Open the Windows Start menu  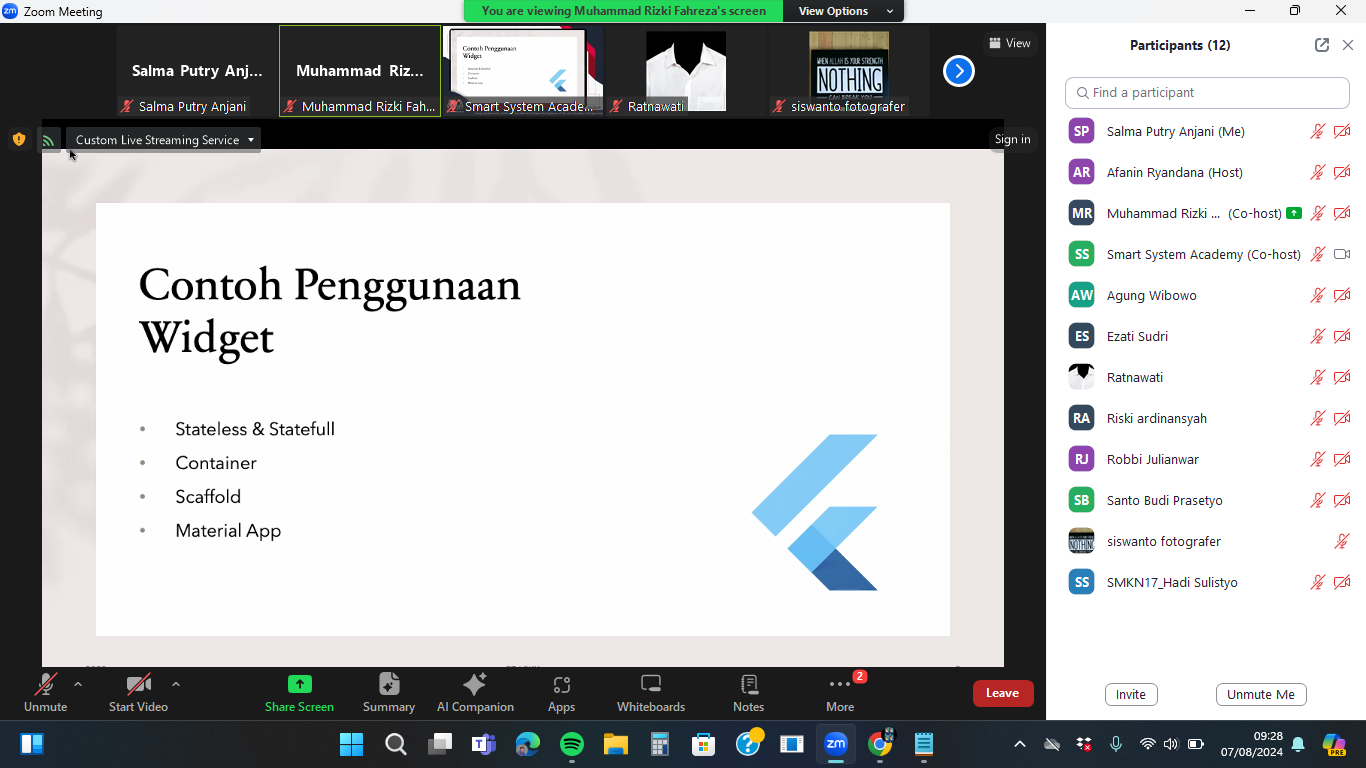point(351,744)
